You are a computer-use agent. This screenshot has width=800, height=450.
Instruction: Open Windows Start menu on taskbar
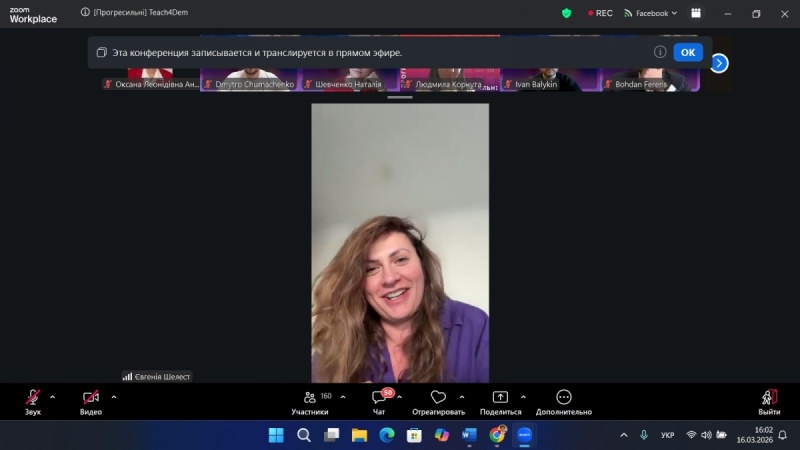(276, 435)
